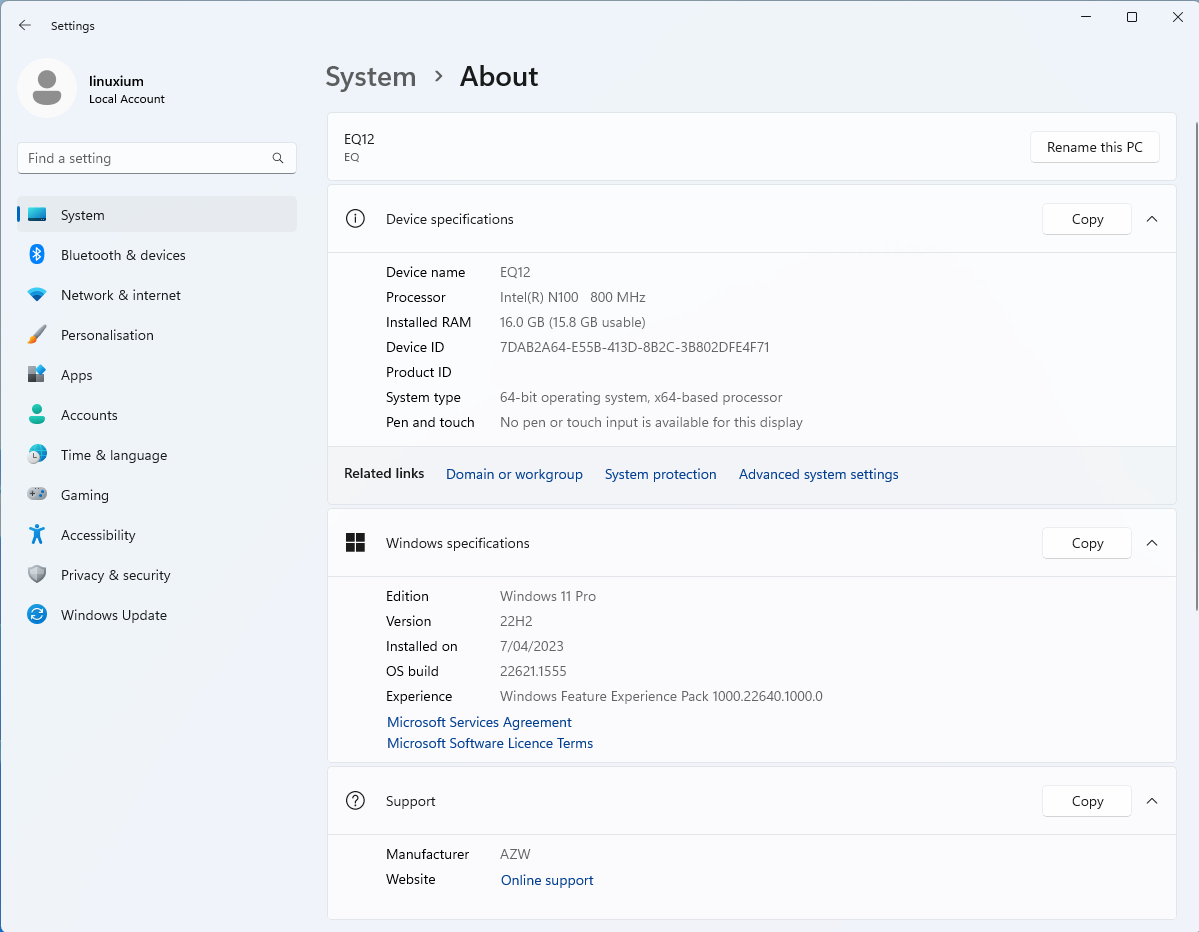Click Rename this PC button
Viewport: 1199px width, 932px height.
1094,147
